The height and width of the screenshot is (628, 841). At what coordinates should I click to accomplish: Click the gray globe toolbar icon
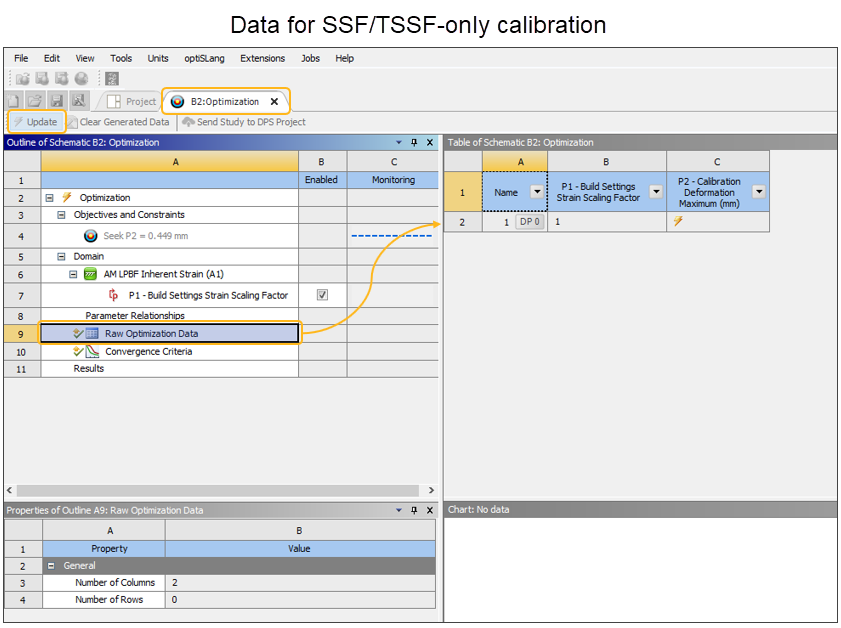pos(82,79)
